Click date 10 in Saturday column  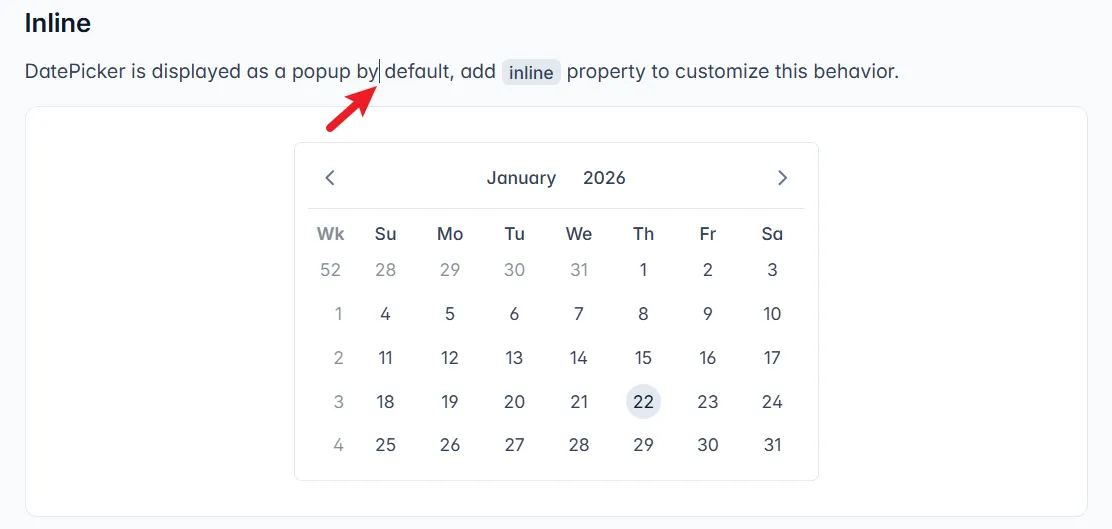[772, 314]
